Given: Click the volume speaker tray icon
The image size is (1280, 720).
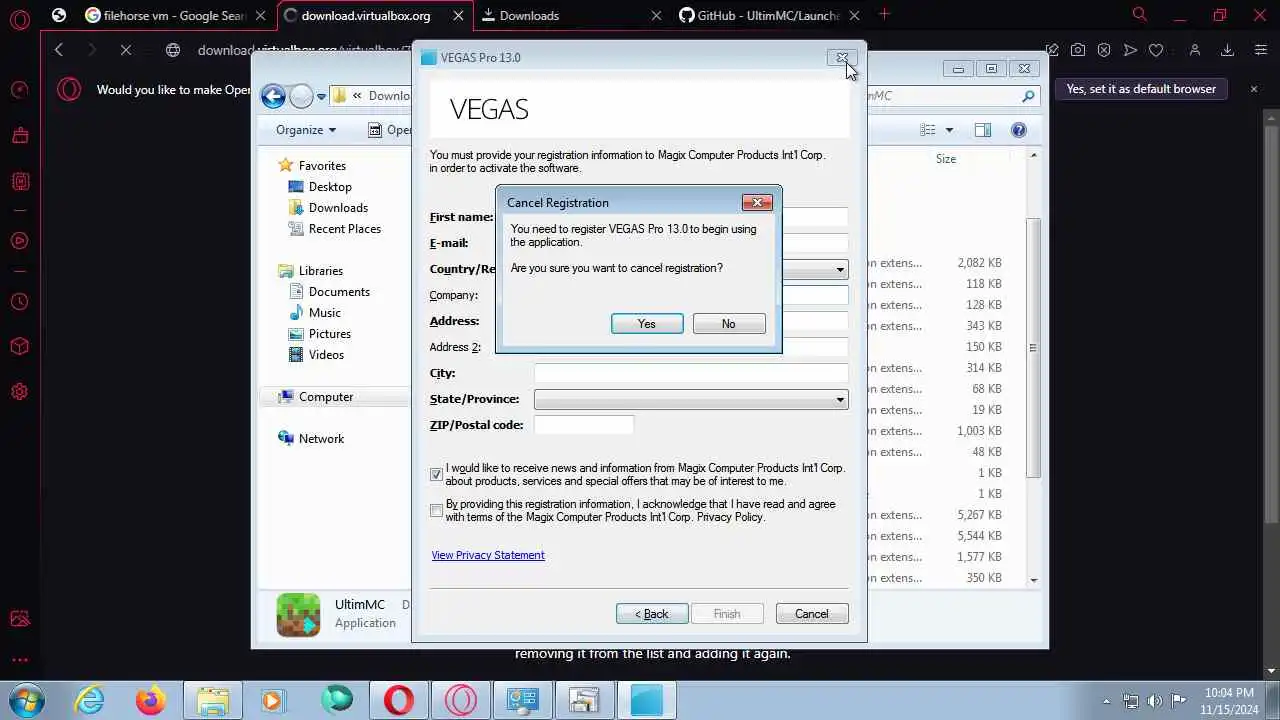Looking at the screenshot, I should coord(1155,701).
